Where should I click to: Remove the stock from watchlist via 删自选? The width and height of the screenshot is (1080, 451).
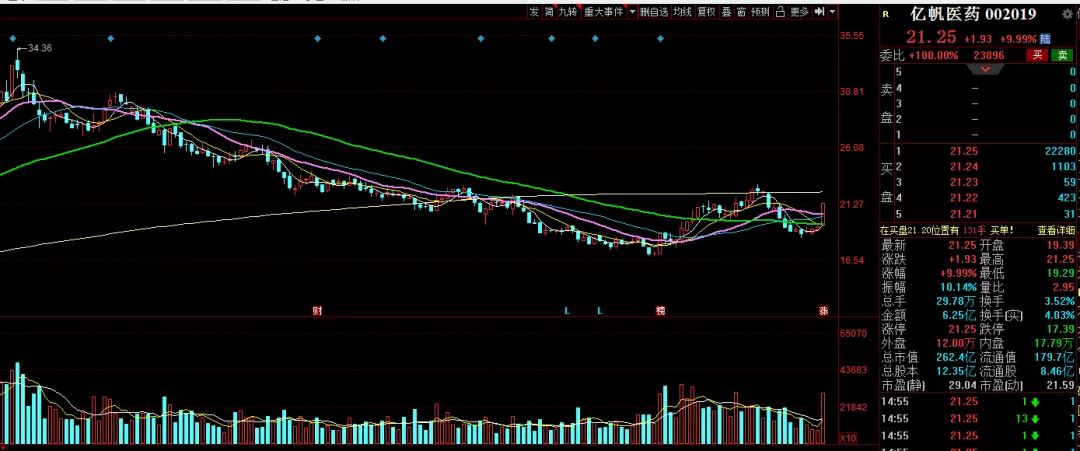(x=654, y=12)
